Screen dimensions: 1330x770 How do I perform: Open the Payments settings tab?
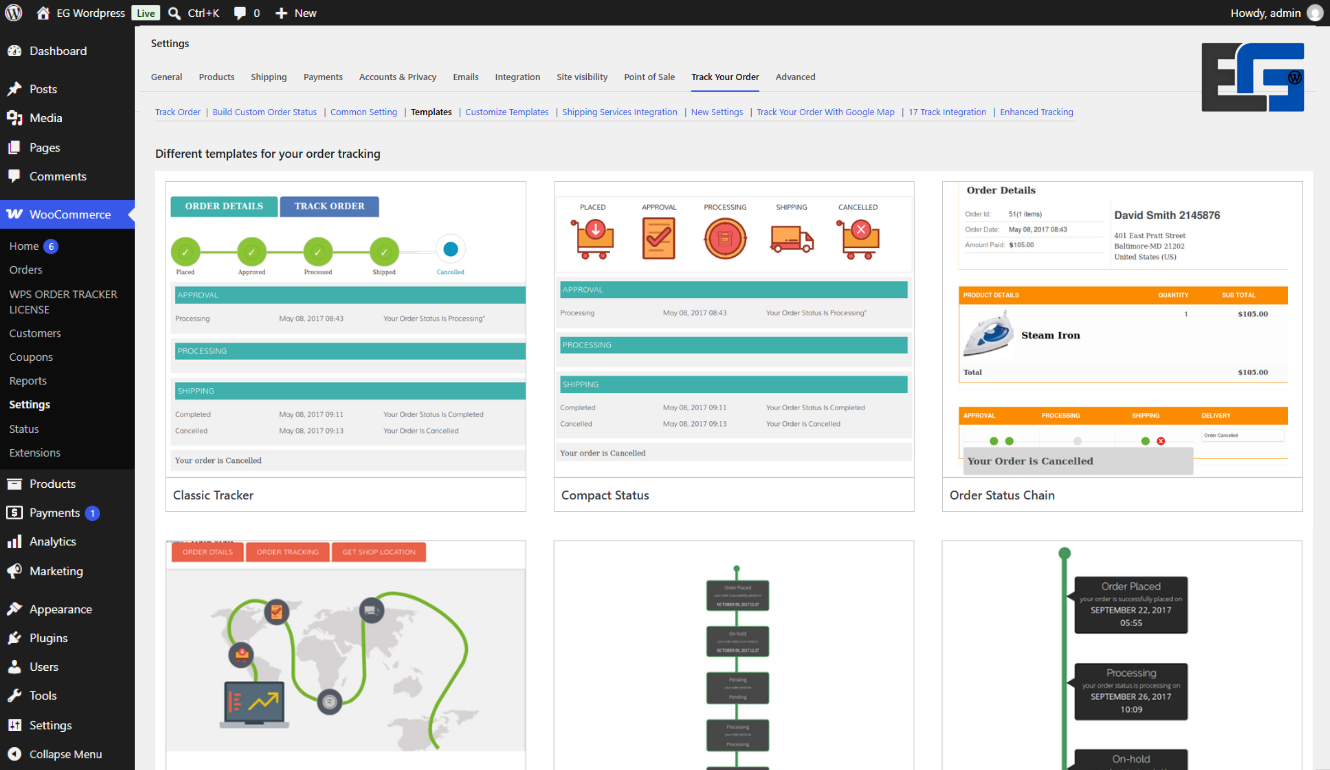click(x=323, y=77)
